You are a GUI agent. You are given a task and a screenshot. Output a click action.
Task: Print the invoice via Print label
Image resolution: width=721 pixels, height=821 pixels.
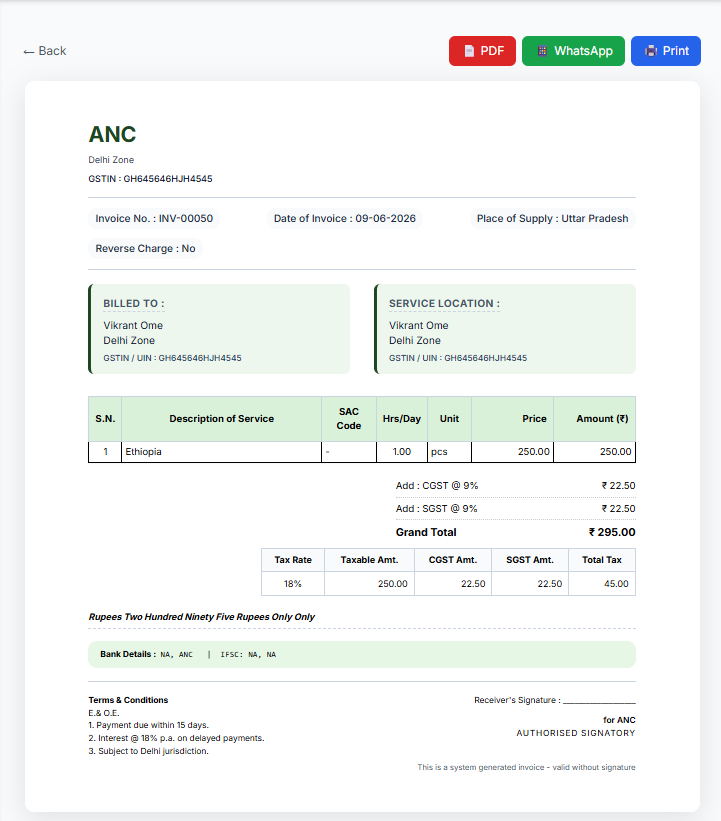pos(676,51)
